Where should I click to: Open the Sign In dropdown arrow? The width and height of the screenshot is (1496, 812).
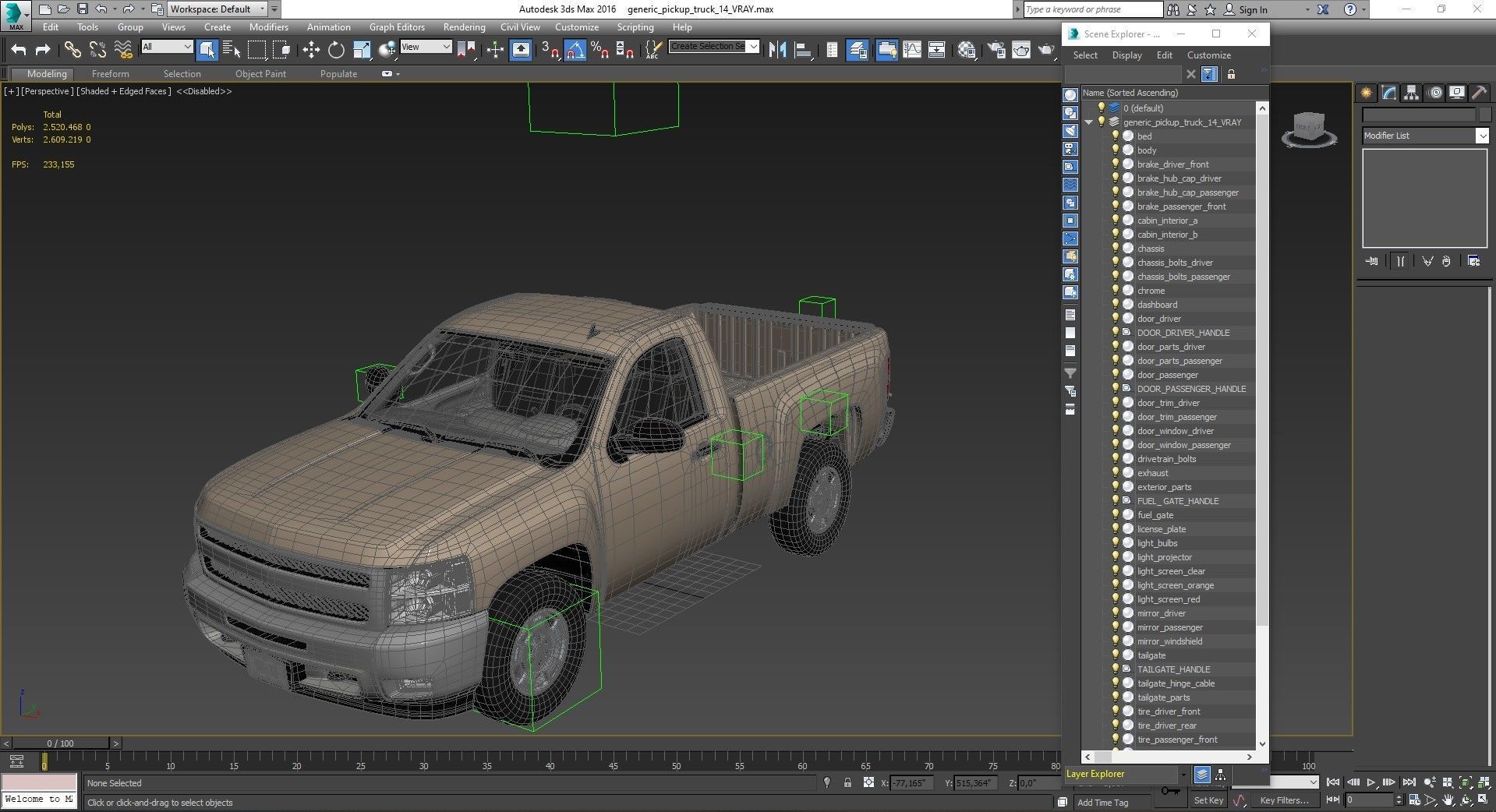click(x=1307, y=9)
